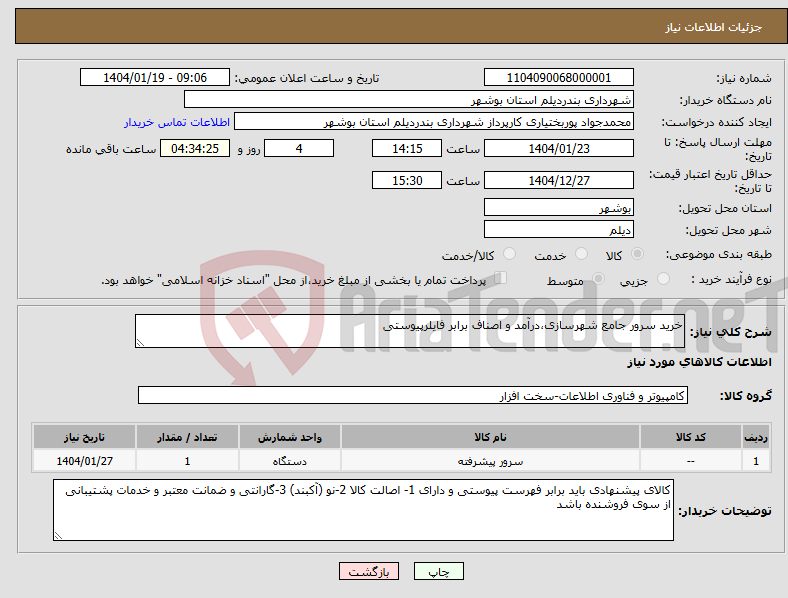Click the delivery city field دیلم
788x598 pixels.
tap(558, 230)
